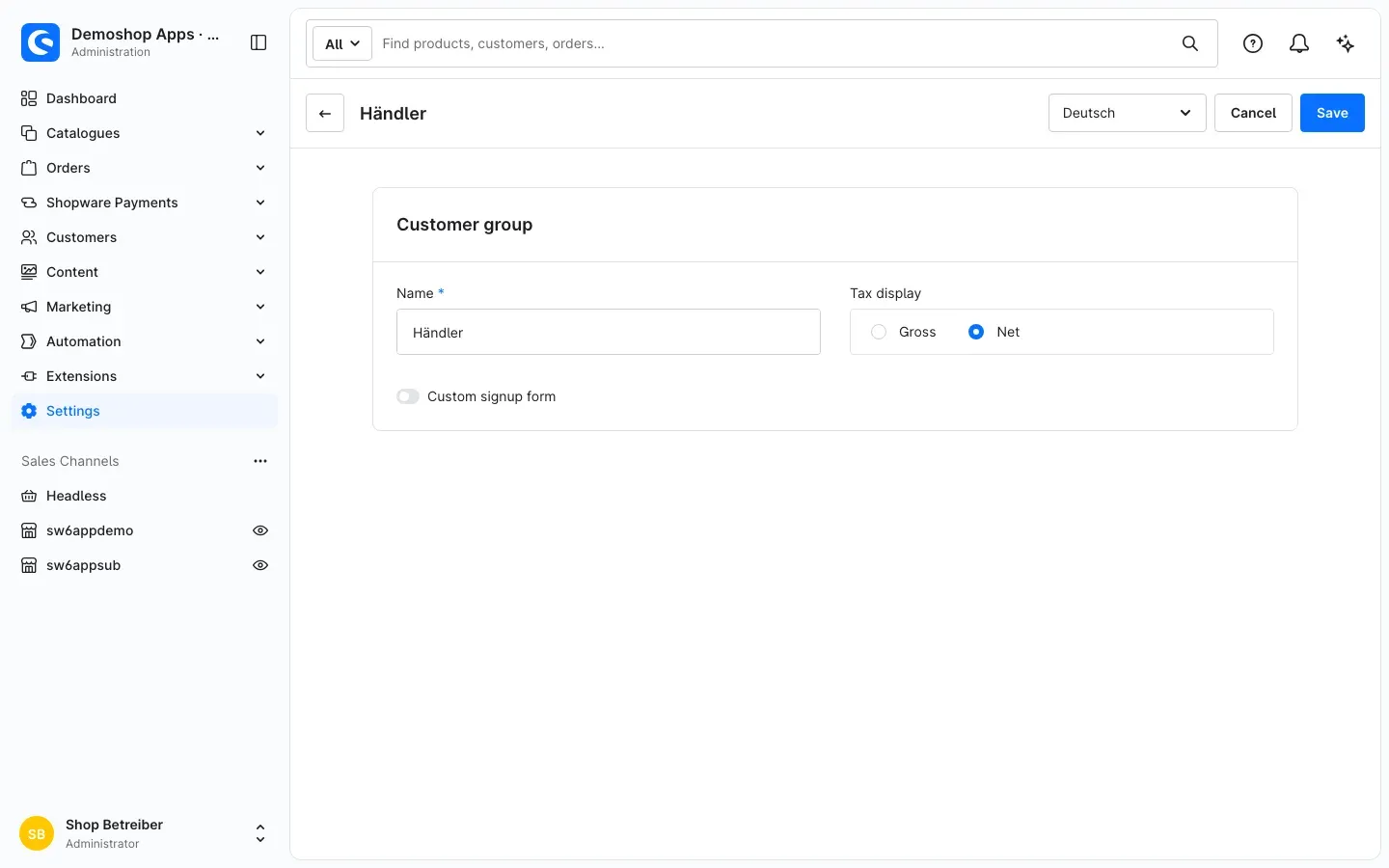1389x868 pixels.
Task: Expand the Catalogues chevron
Action: click(x=260, y=133)
